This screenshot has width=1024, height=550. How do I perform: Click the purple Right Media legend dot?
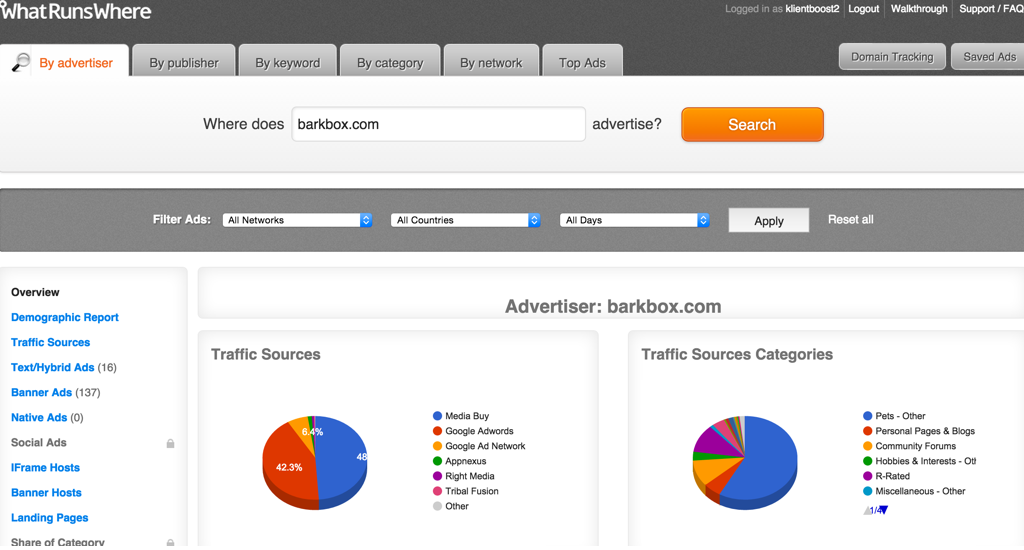(x=438, y=476)
